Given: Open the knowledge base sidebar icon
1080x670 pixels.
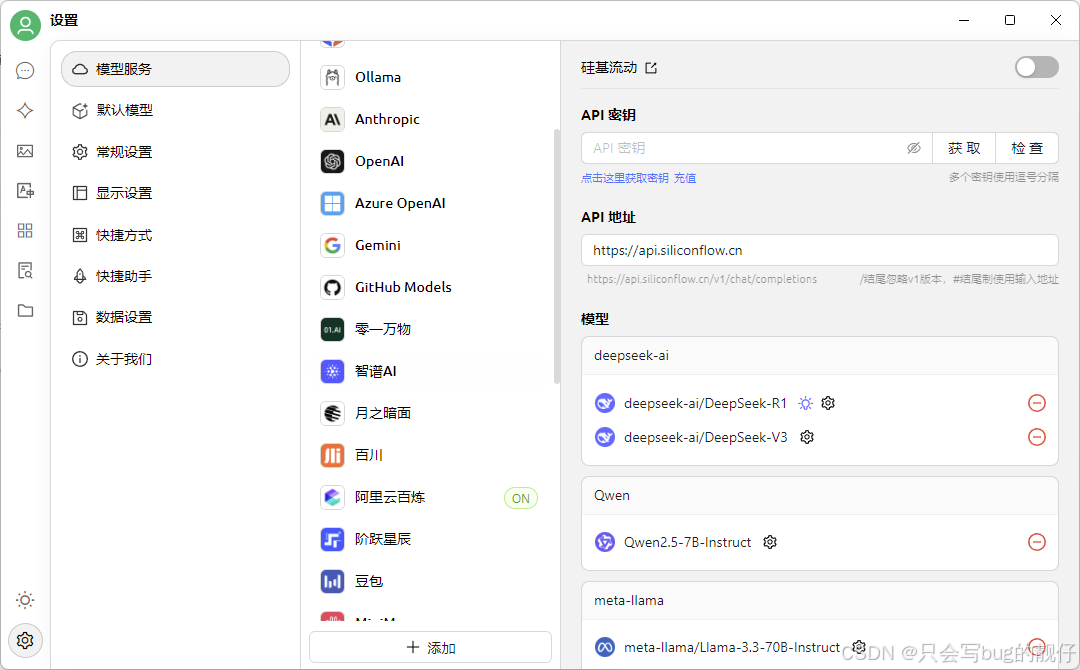Looking at the screenshot, I should [x=25, y=271].
